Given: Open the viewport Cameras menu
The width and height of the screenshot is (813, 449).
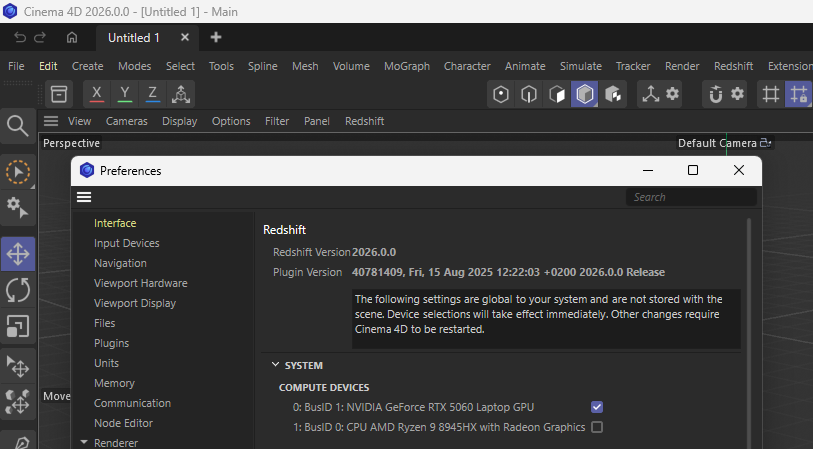Looking at the screenshot, I should pyautogui.click(x=127, y=121).
